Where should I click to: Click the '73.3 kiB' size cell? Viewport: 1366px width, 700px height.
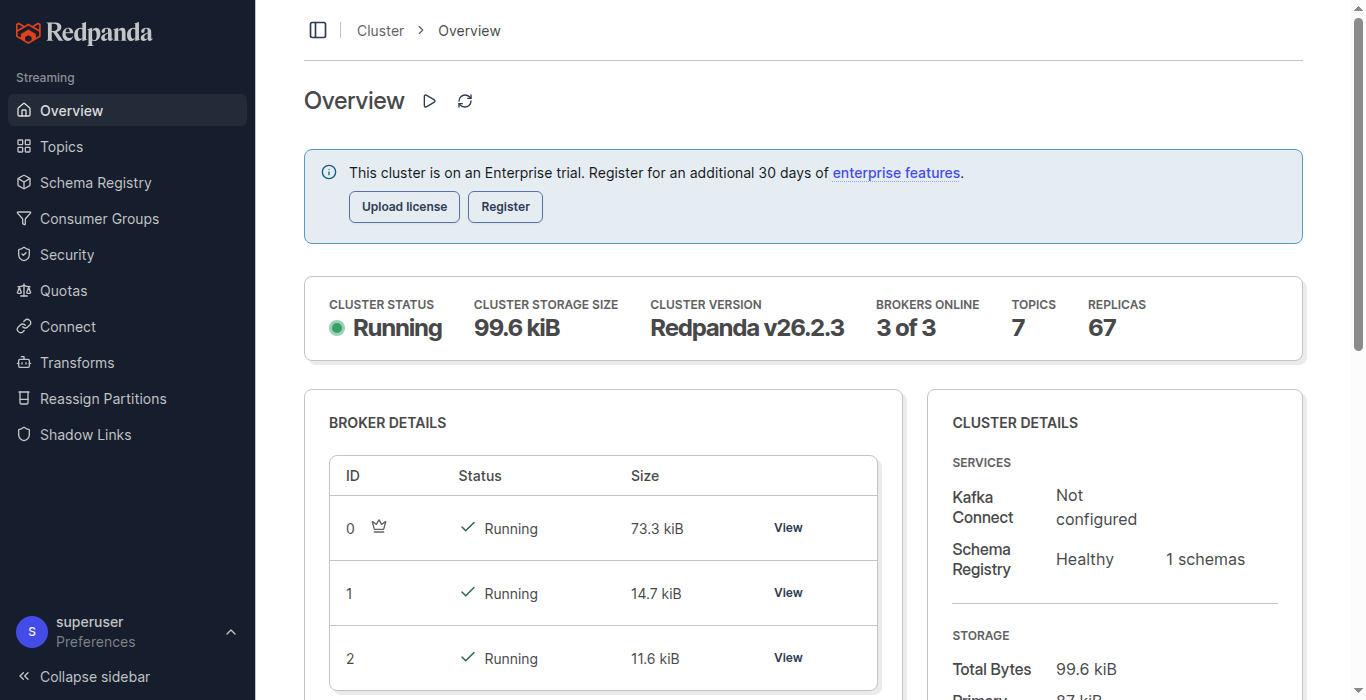click(657, 528)
